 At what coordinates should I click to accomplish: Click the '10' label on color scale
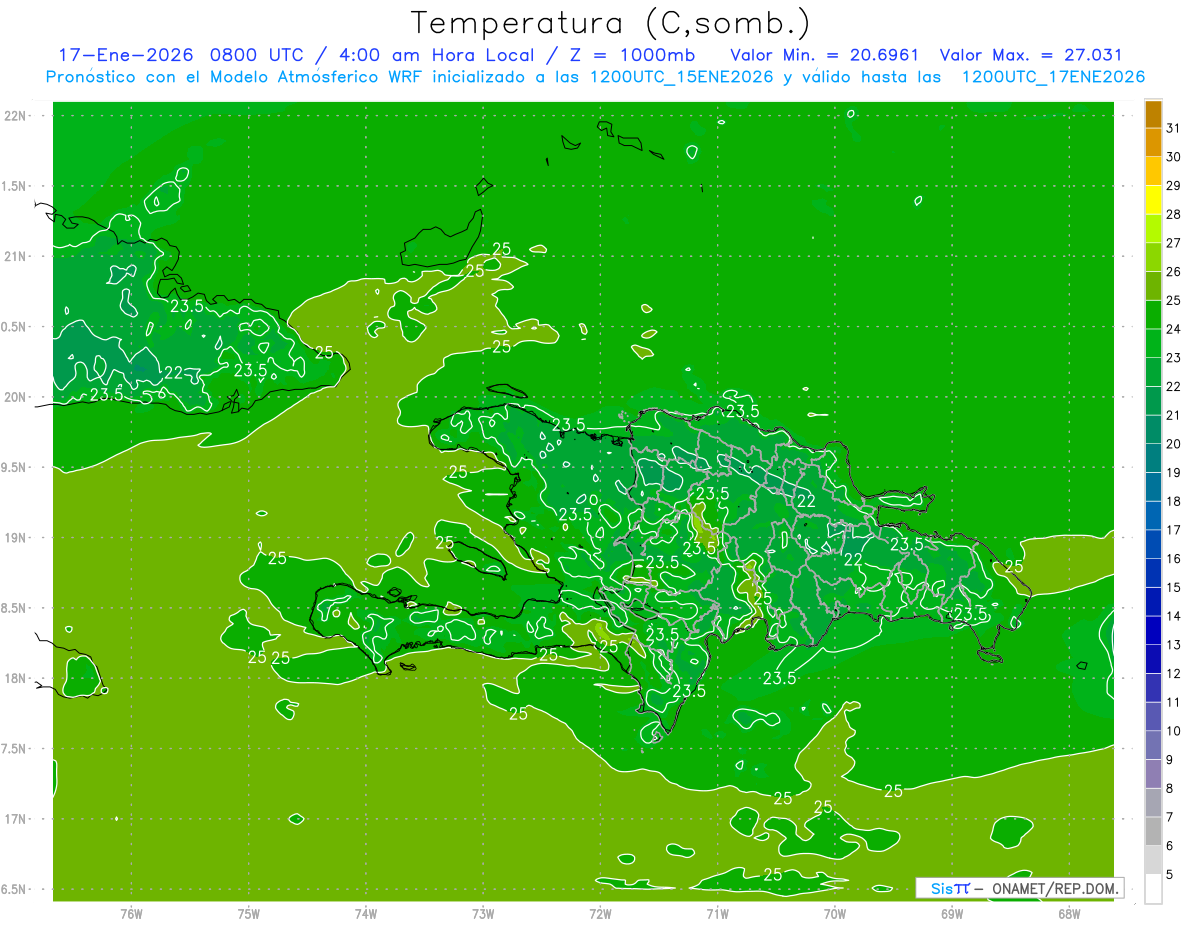1174,731
